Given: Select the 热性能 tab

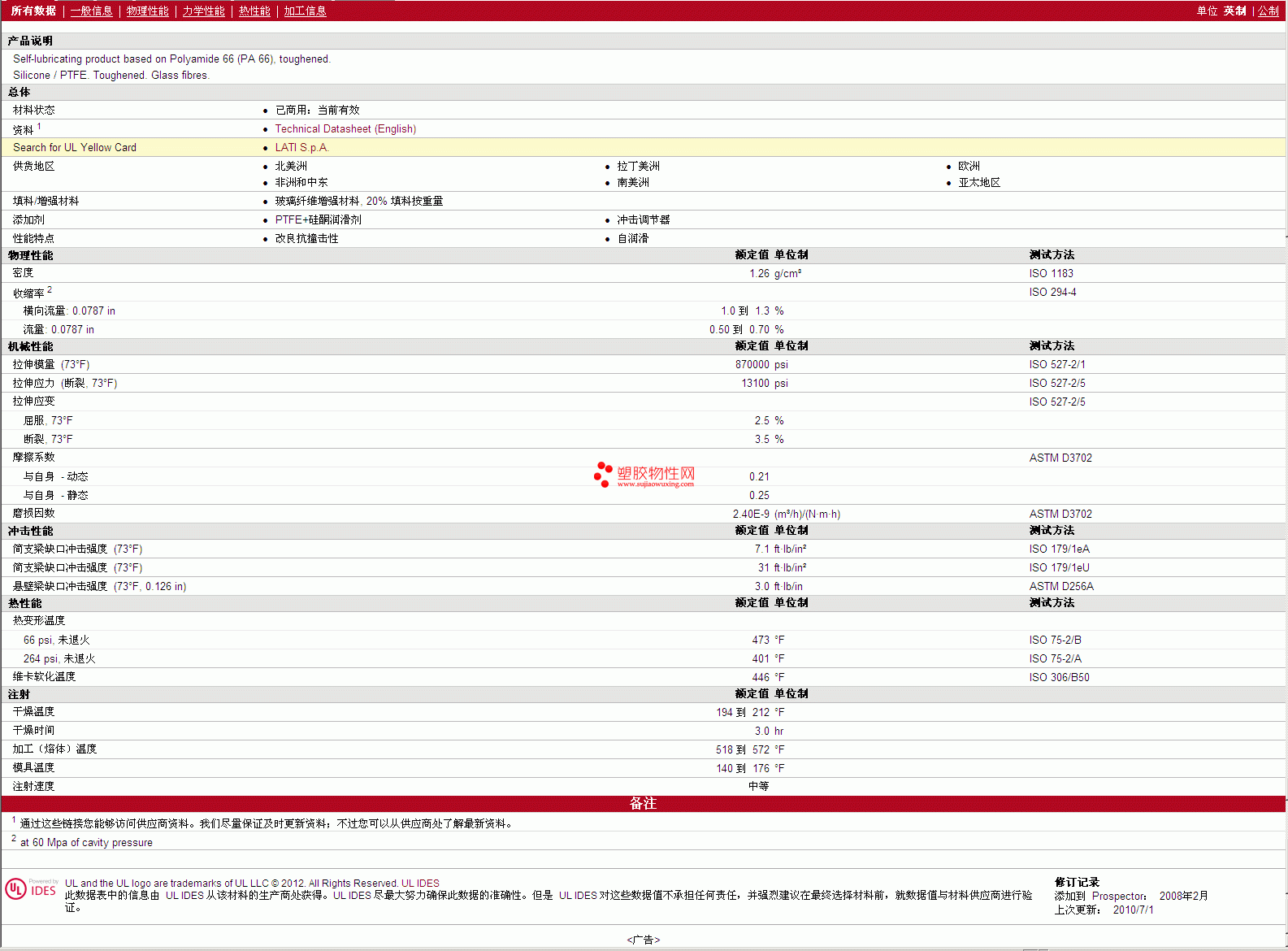Looking at the screenshot, I should click(254, 11).
